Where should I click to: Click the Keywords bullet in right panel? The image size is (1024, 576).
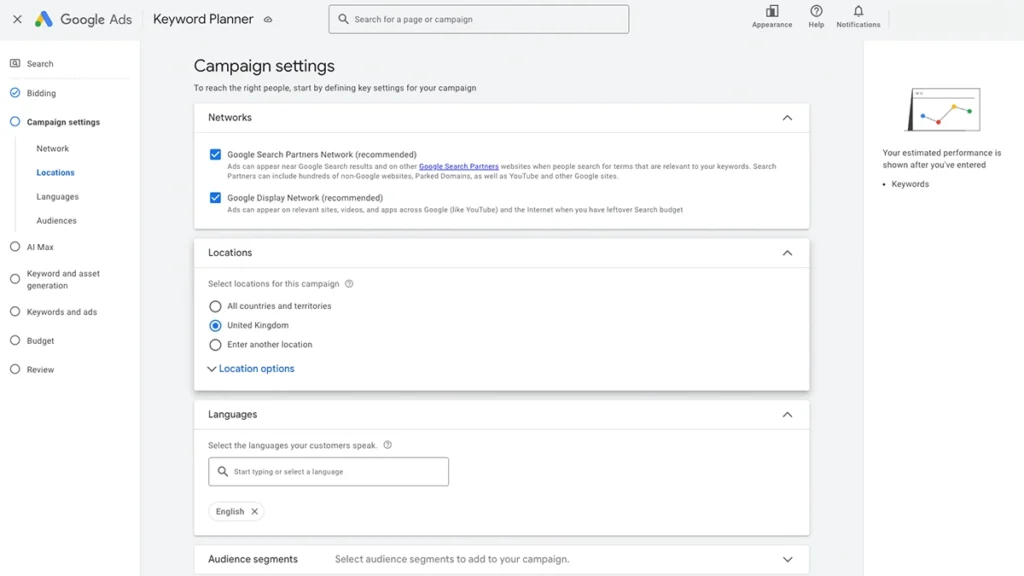[910, 184]
